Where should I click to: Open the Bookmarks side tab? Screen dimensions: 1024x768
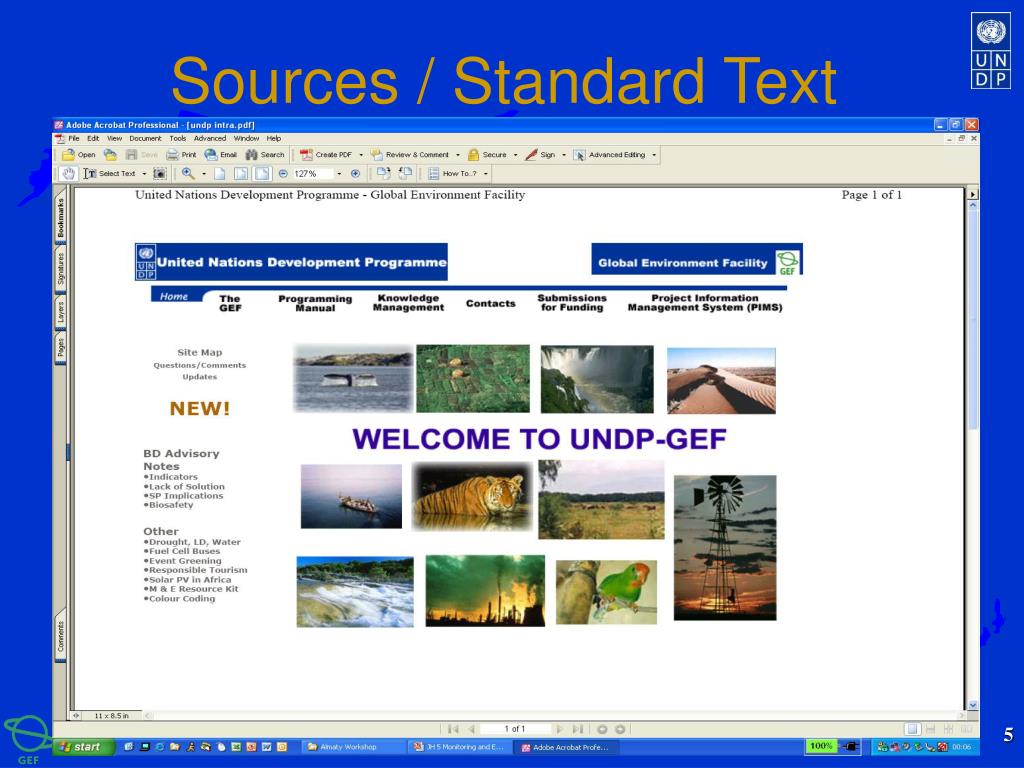(61, 218)
